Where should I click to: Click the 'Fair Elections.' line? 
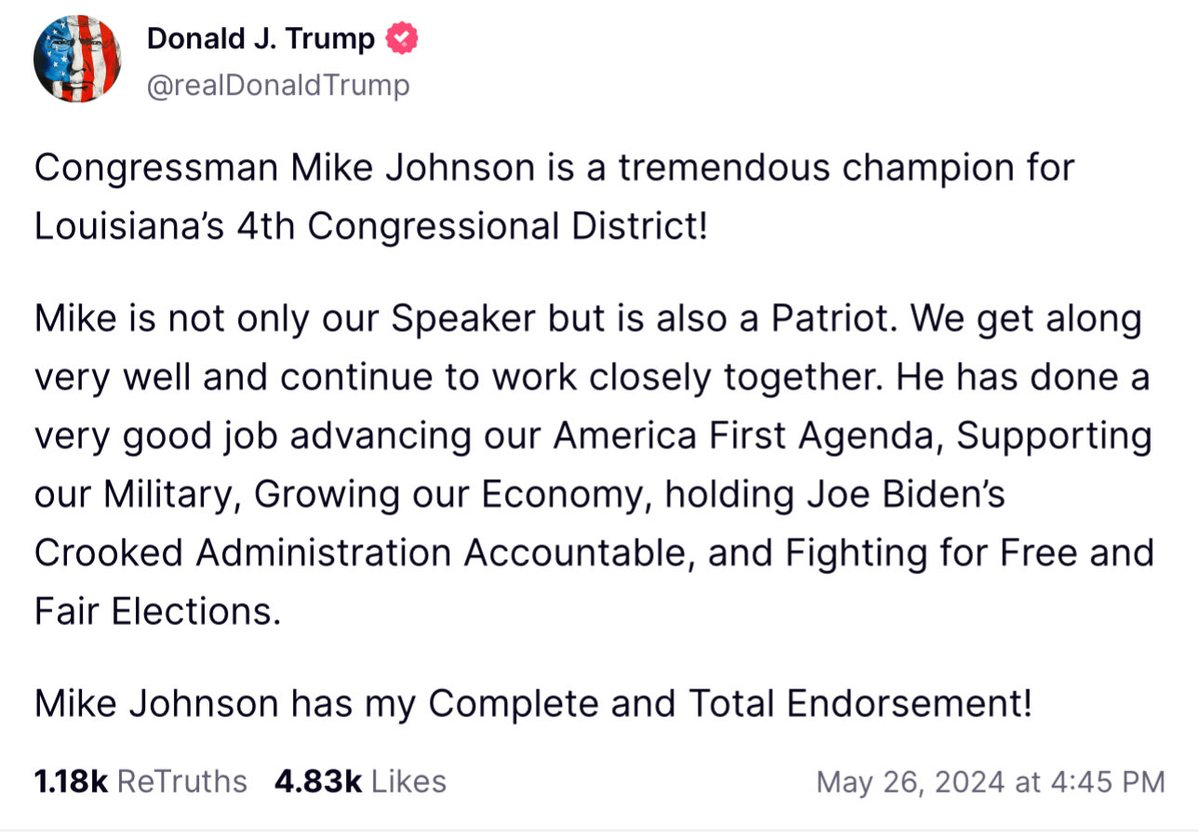(157, 611)
